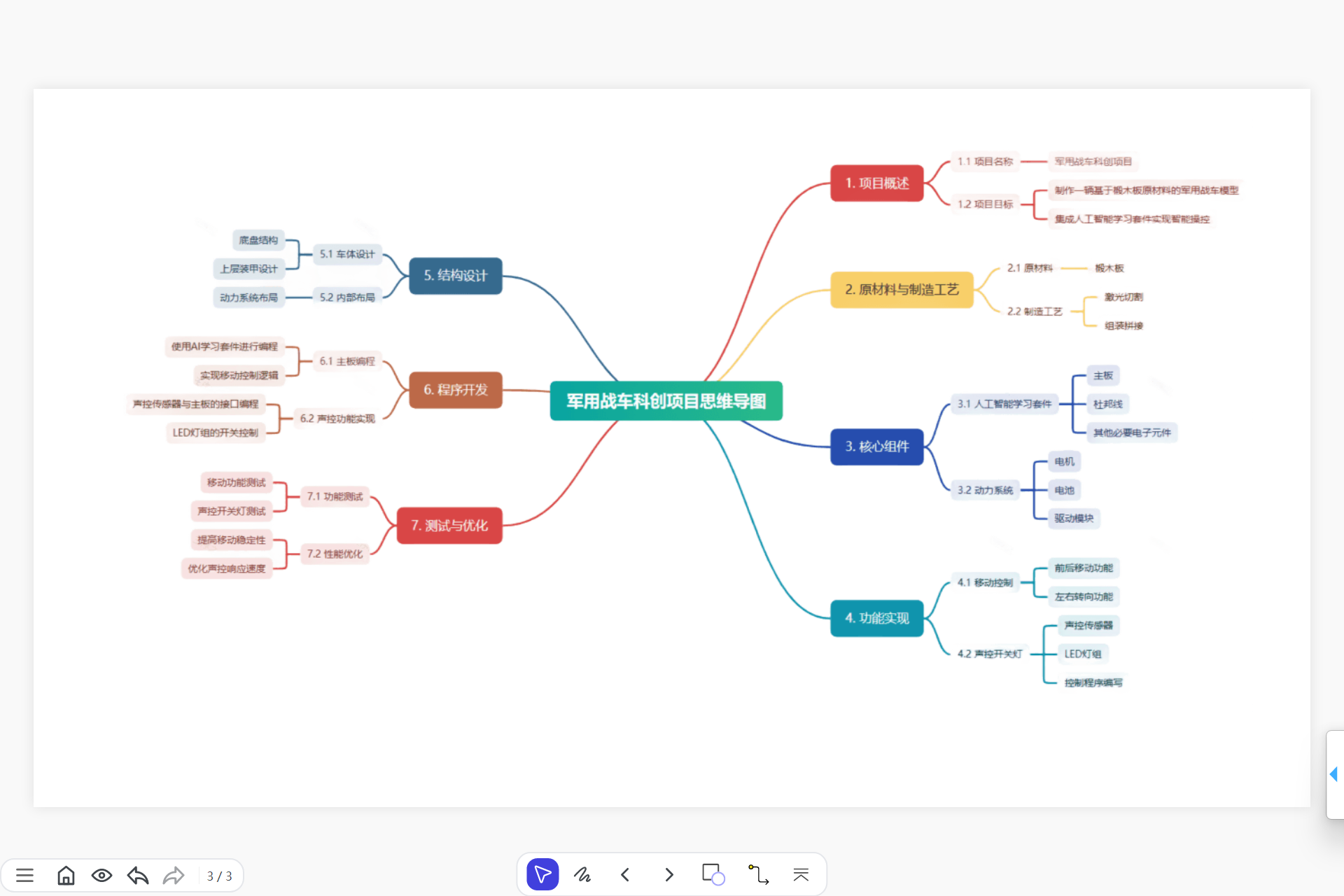The height and width of the screenshot is (896, 1344).
Task: Click the leaf node 底盘结构
Action: tap(258, 240)
